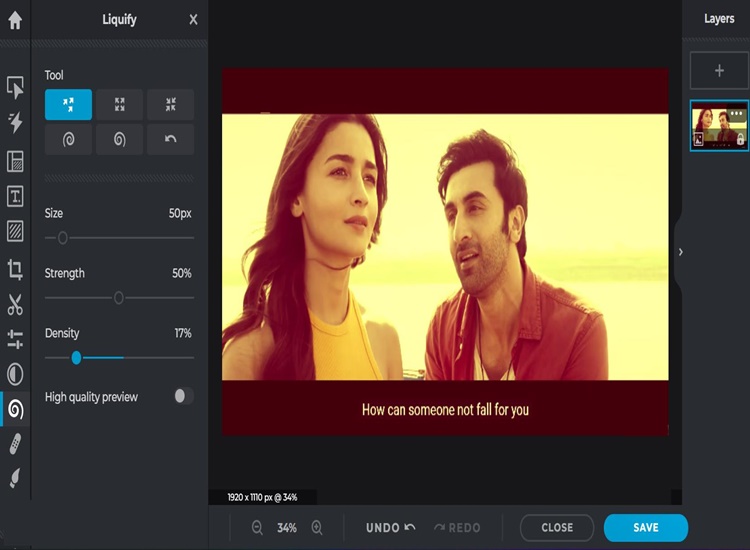Click the 34% zoom level
This screenshot has height=550, width=750.
pyautogui.click(x=287, y=528)
